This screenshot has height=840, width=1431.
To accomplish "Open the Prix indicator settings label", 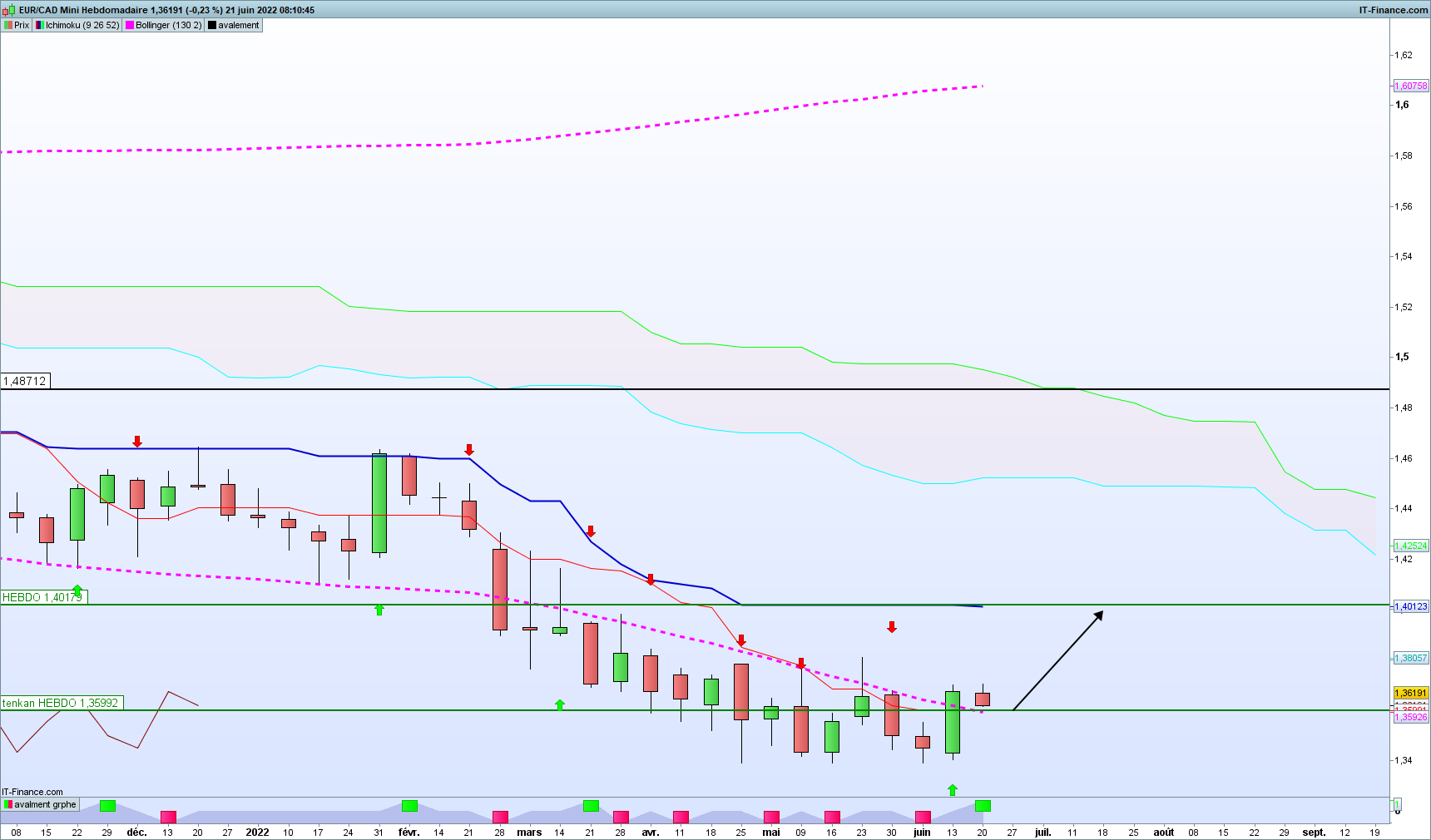I will click(x=17, y=25).
